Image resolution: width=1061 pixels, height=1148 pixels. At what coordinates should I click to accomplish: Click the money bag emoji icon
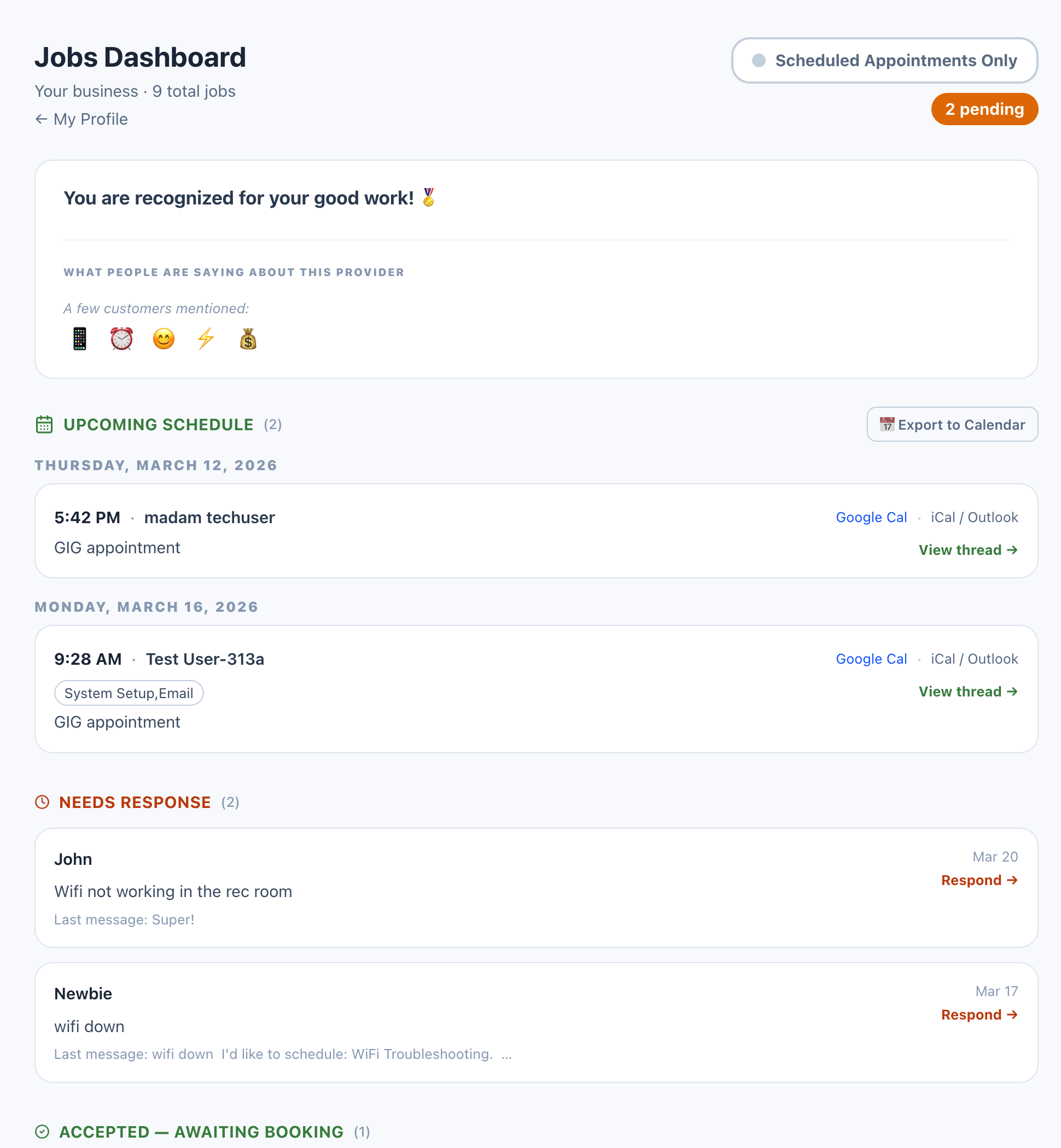248,339
